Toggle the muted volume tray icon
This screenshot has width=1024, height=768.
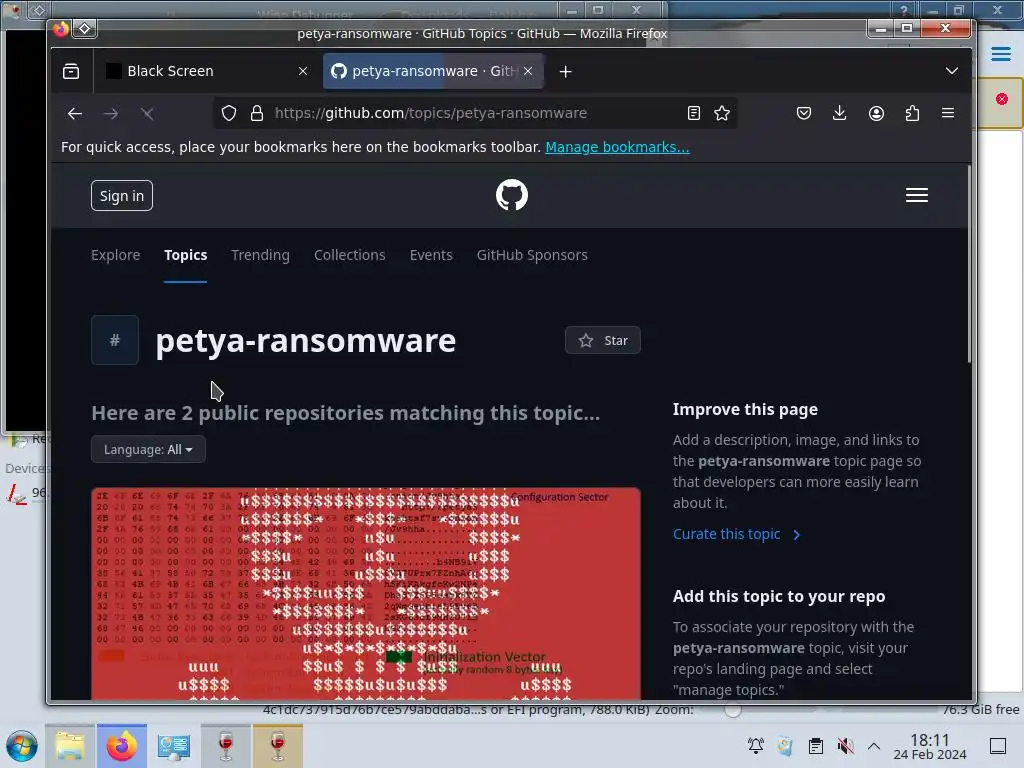[x=846, y=746]
